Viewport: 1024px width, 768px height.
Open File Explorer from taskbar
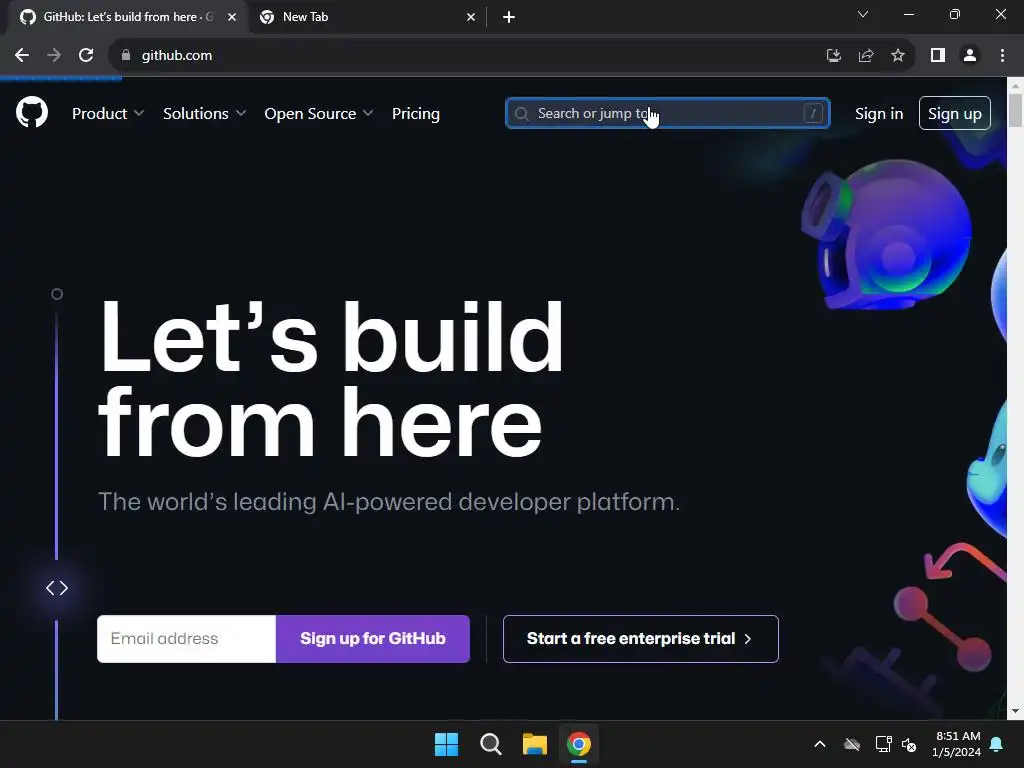(x=534, y=744)
